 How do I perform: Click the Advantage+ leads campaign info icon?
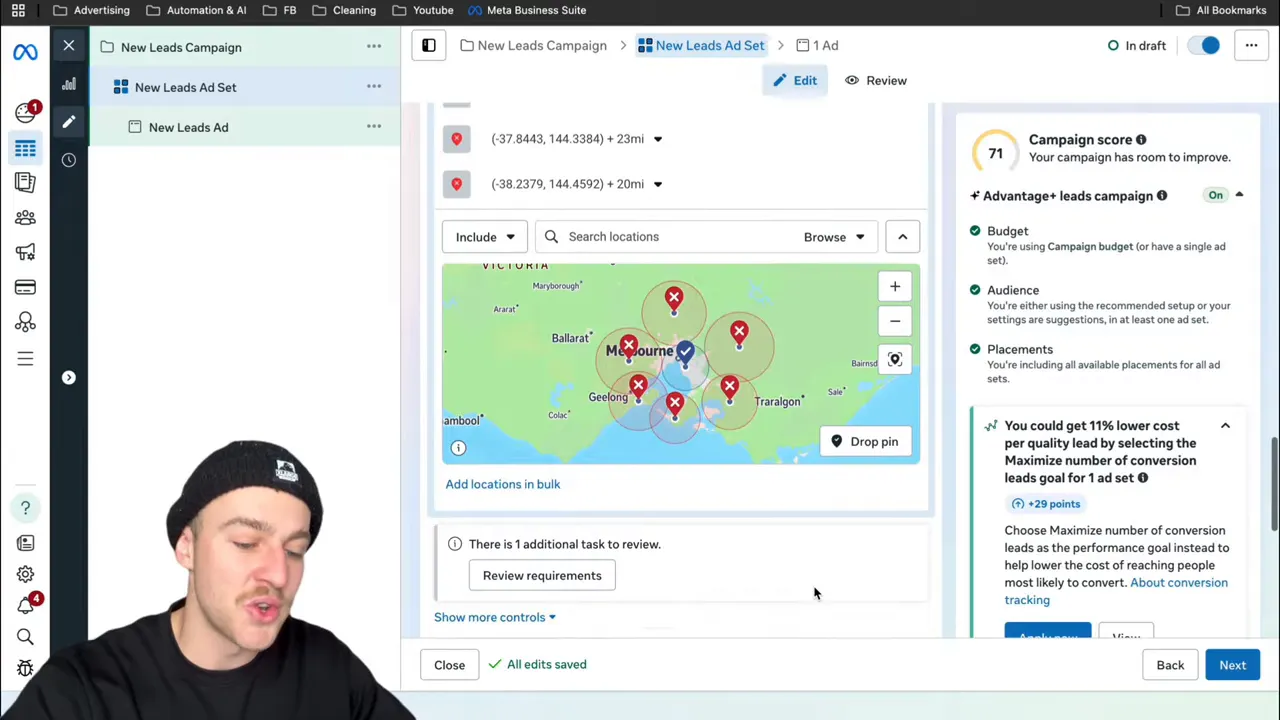[1162, 196]
